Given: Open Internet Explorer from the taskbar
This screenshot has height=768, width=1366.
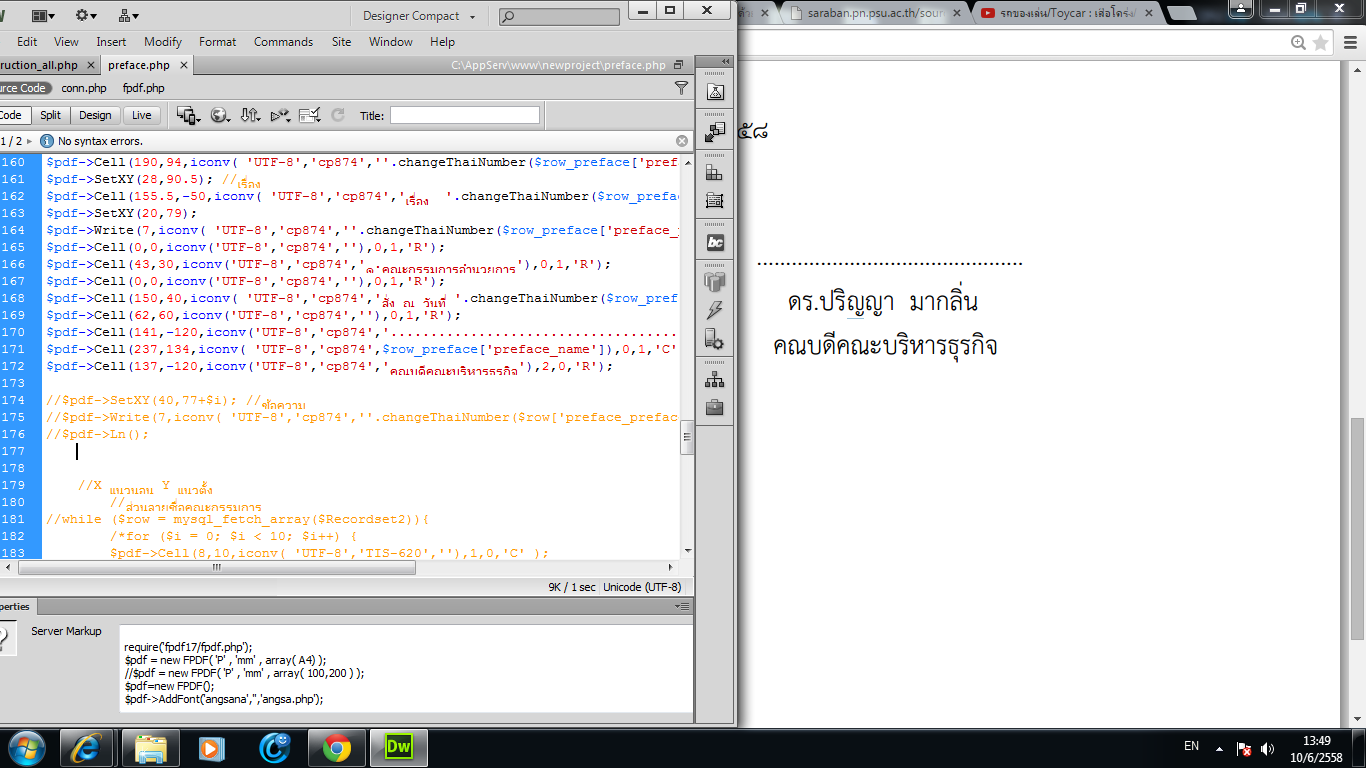Looking at the screenshot, I should (x=87, y=748).
